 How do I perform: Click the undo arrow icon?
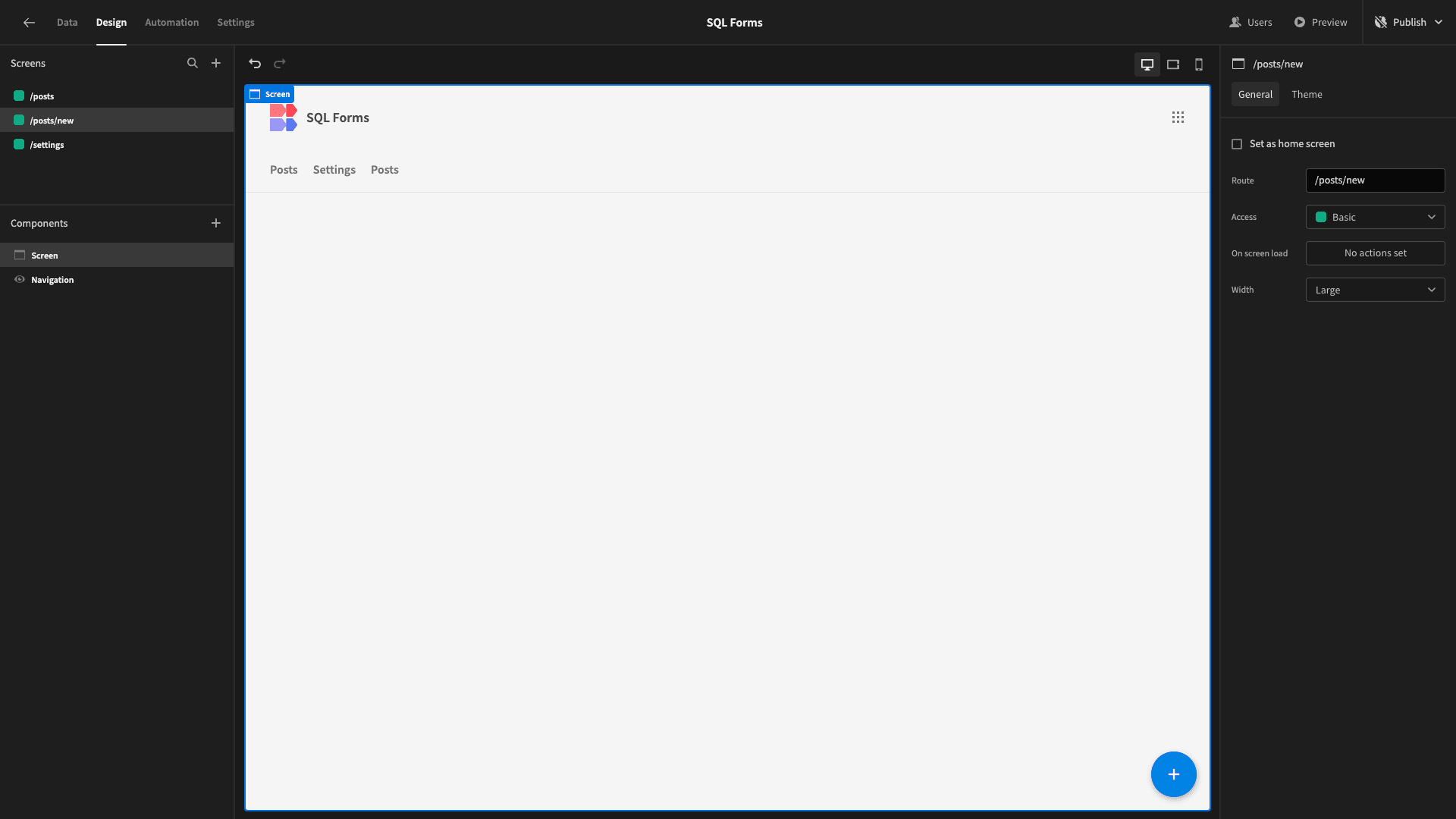point(254,64)
